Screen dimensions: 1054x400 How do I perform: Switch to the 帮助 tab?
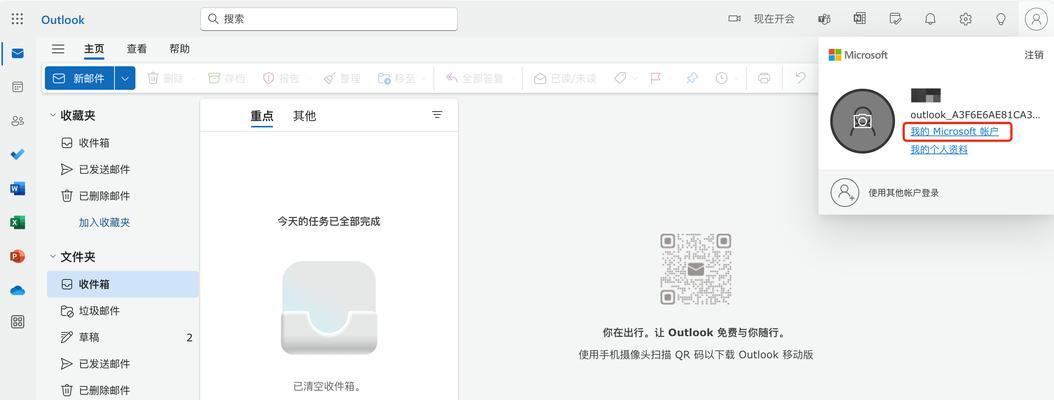(x=179, y=49)
